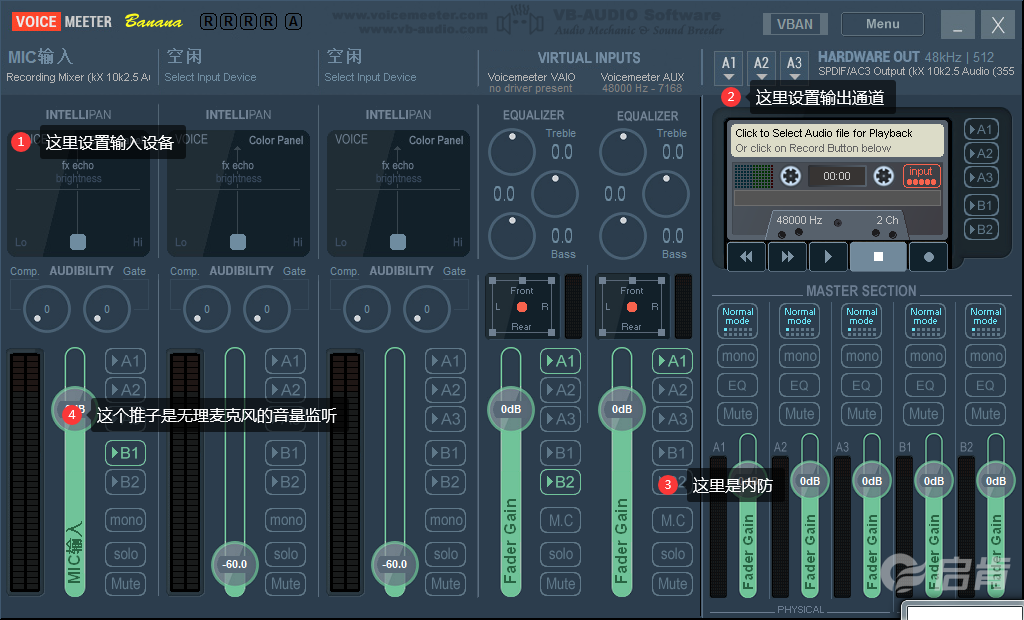Route MIC输入 strip to A1

tap(125, 361)
